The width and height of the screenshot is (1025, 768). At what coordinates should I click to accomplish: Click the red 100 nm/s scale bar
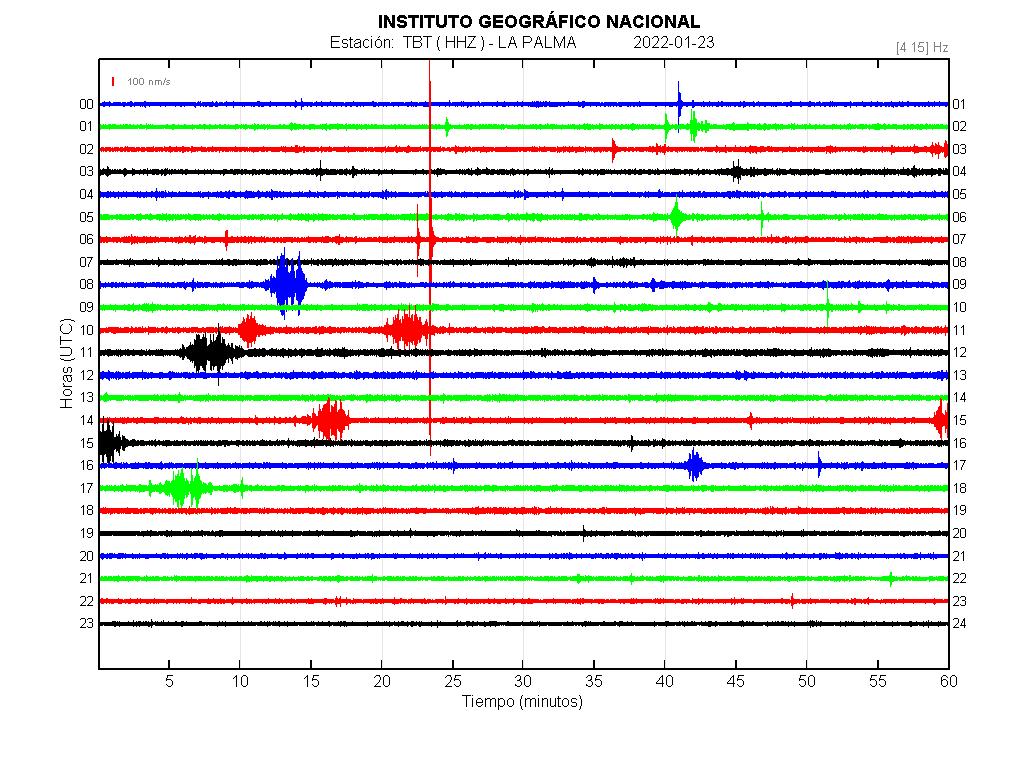tap(113, 81)
